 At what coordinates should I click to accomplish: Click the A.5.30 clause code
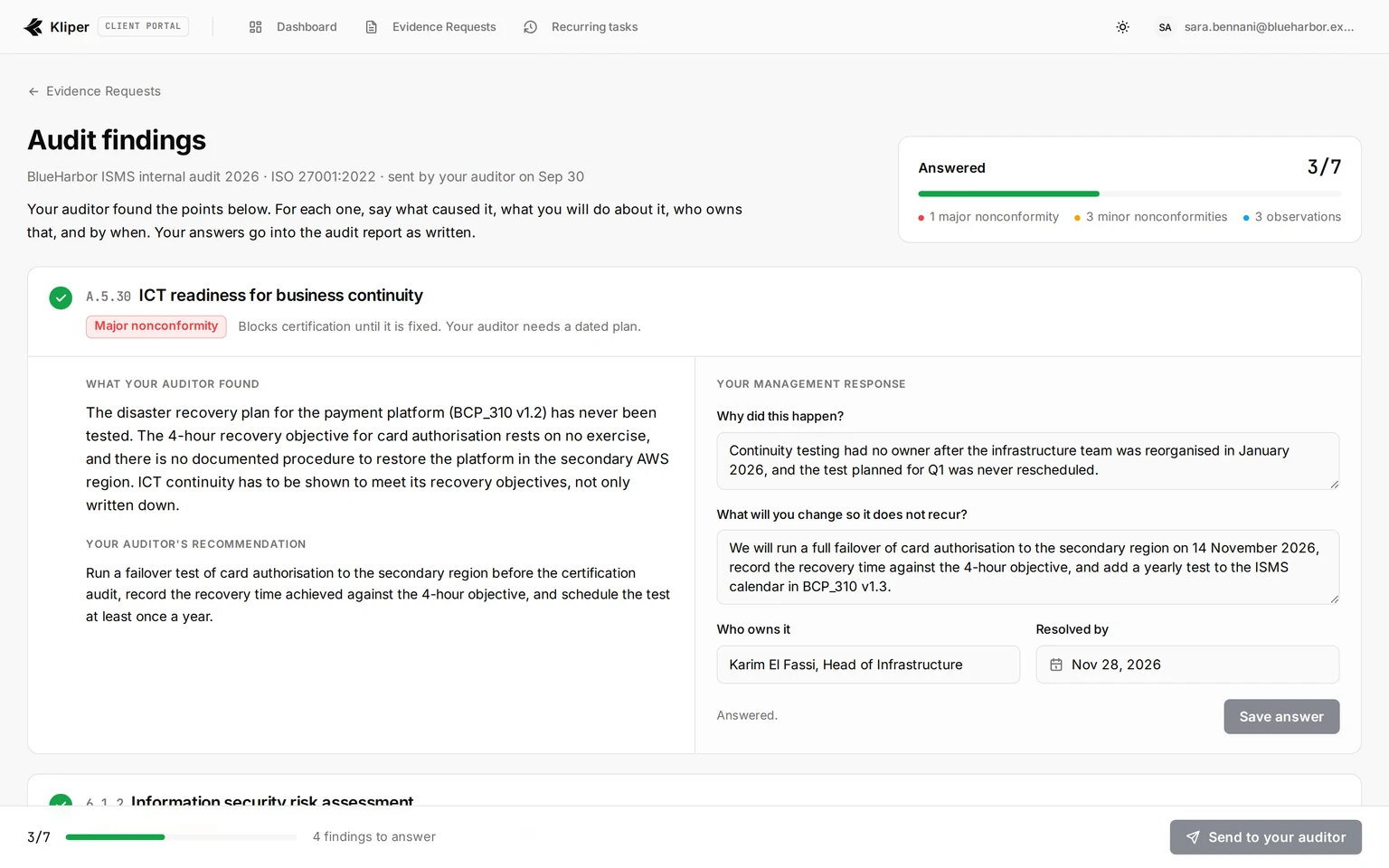tap(109, 297)
